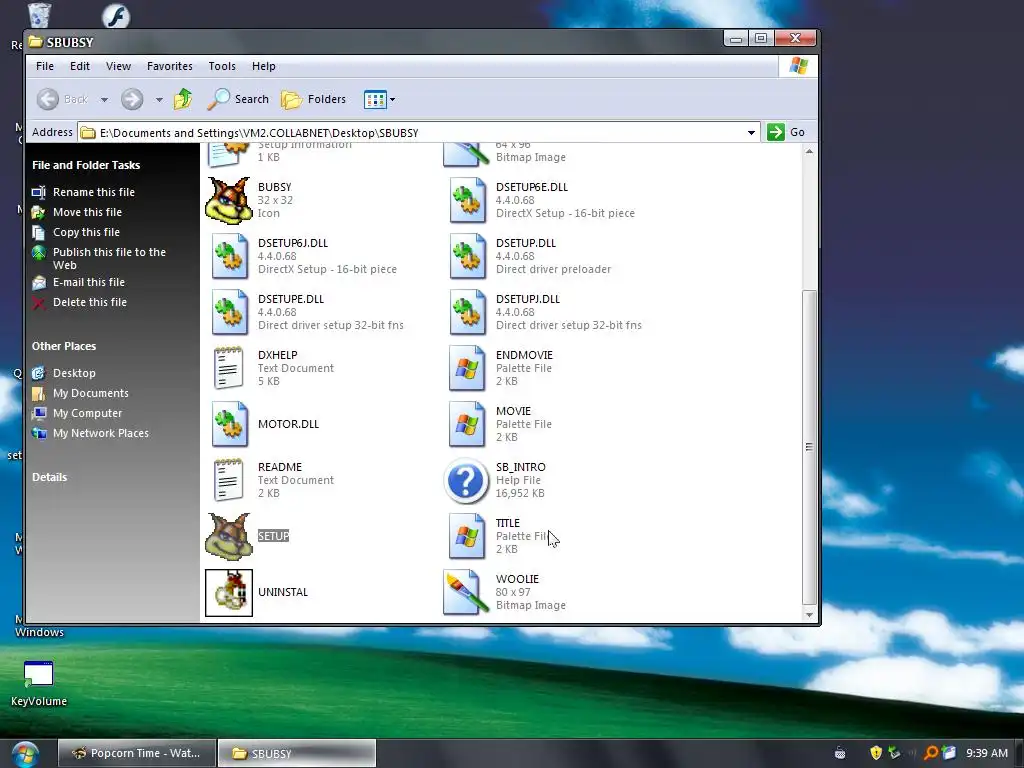1024x768 pixels.
Task: Open the View menu
Action: [x=118, y=66]
